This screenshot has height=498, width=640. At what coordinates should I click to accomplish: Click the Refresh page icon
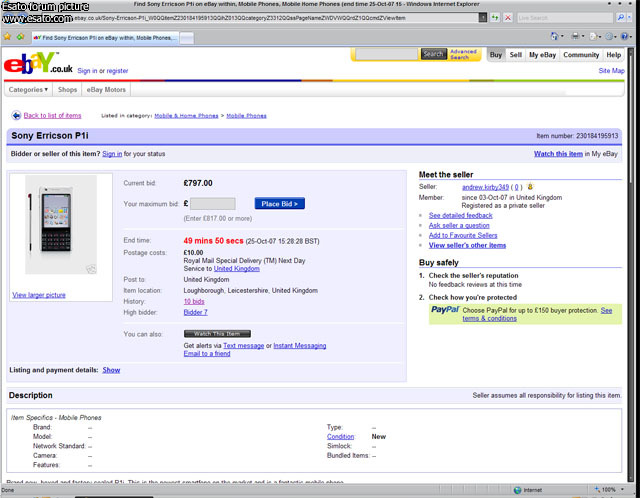coord(495,18)
